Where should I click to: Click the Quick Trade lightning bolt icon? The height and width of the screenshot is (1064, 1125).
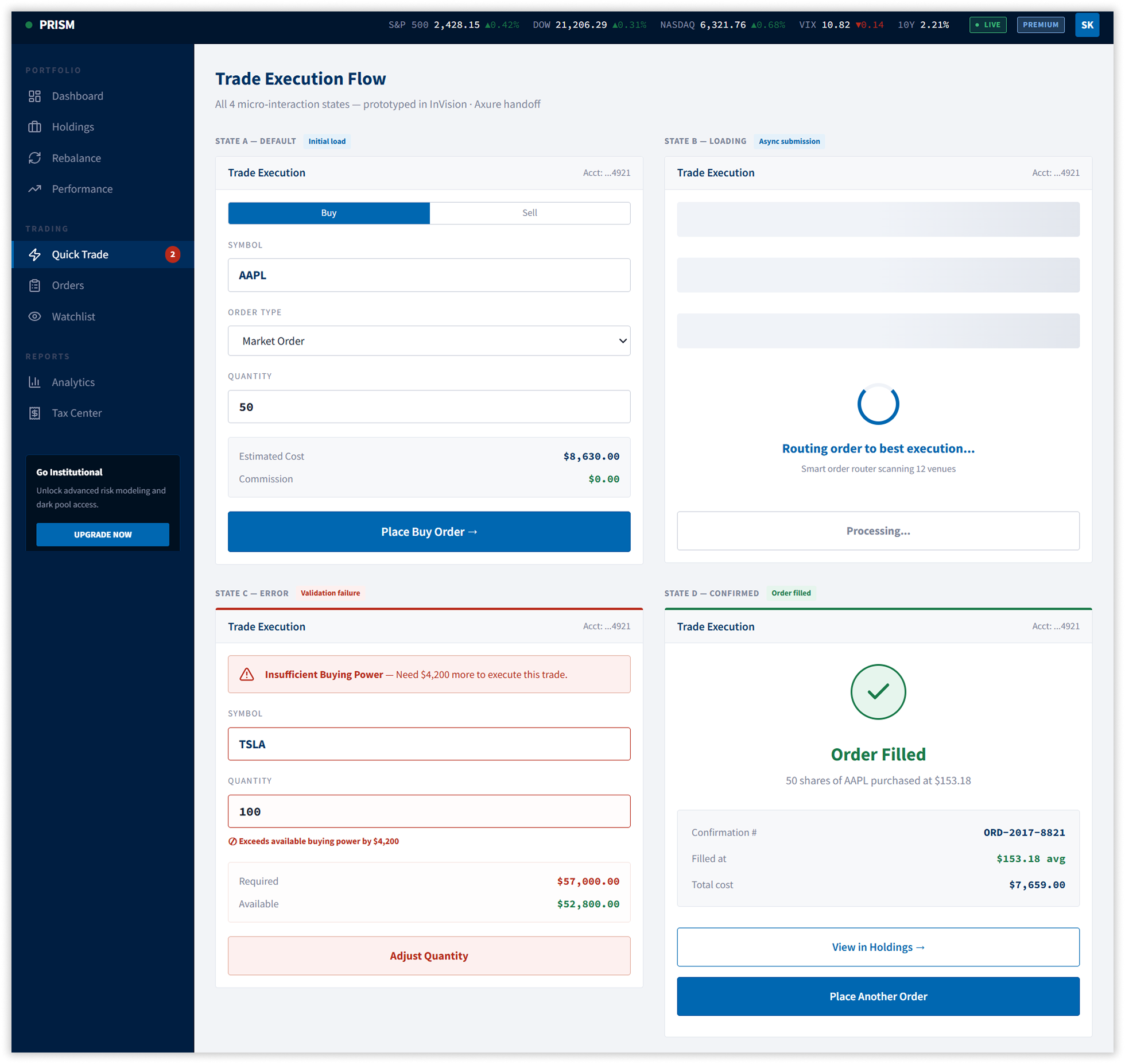pos(34,254)
